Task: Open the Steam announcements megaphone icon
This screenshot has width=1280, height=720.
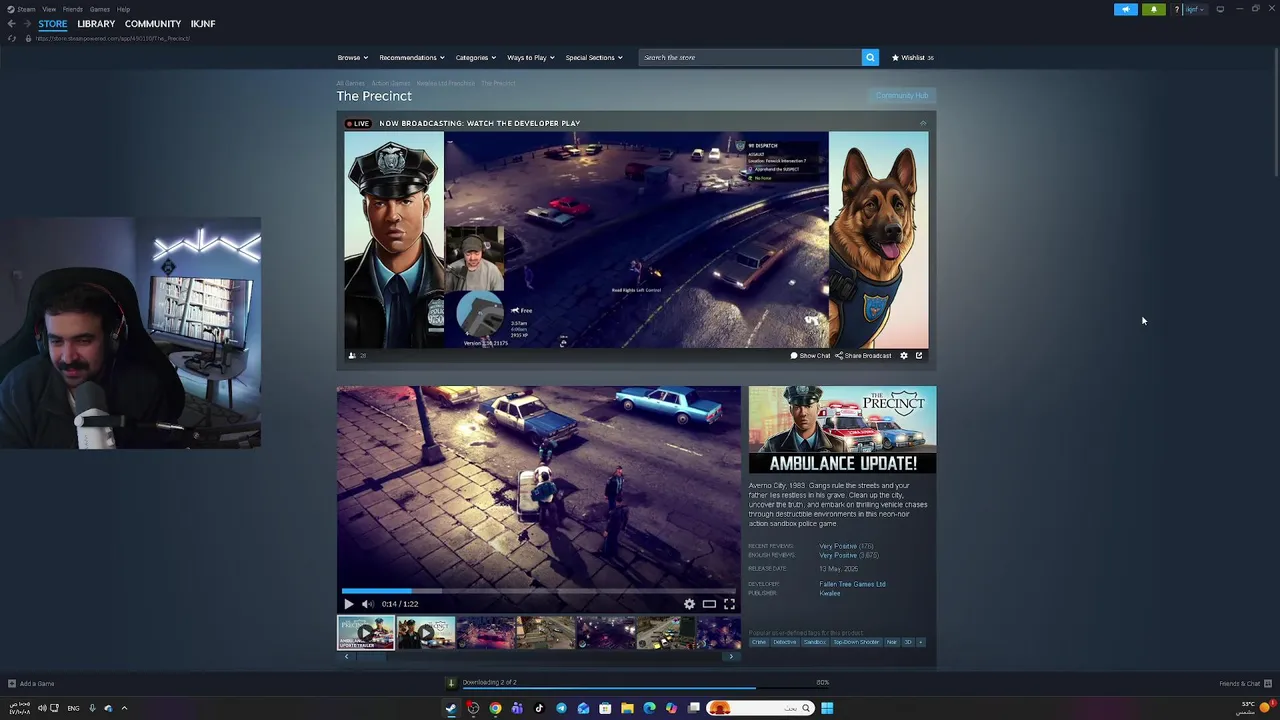Action: pos(1126,9)
